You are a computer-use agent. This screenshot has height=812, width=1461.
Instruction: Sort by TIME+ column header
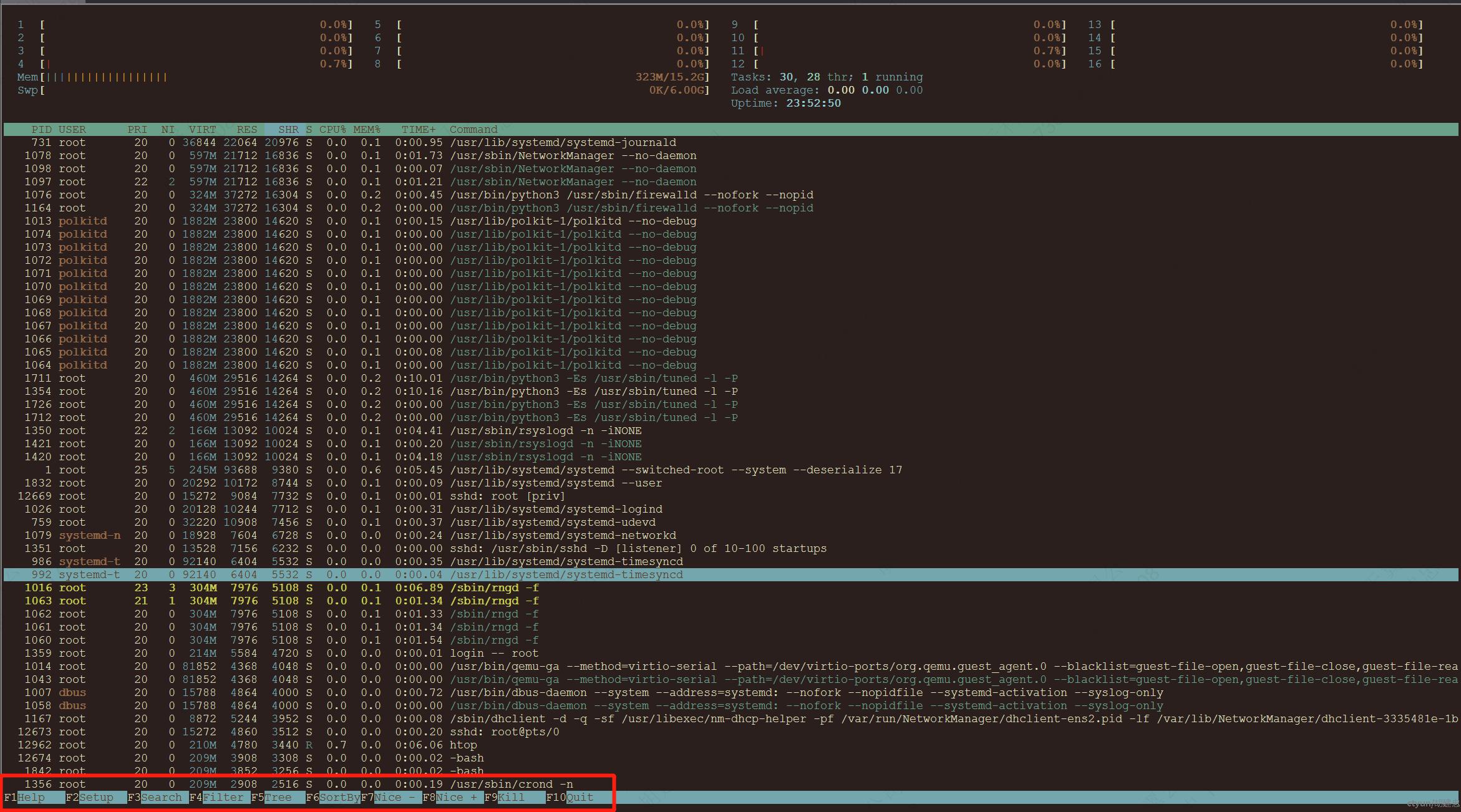(x=419, y=130)
